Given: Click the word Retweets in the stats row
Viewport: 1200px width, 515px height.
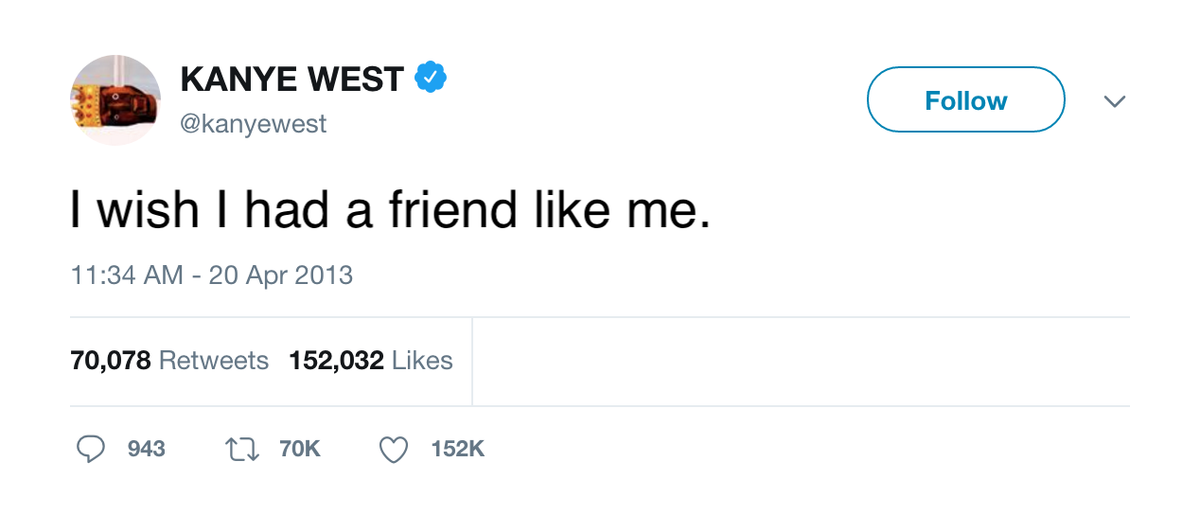Looking at the screenshot, I should click(214, 361).
